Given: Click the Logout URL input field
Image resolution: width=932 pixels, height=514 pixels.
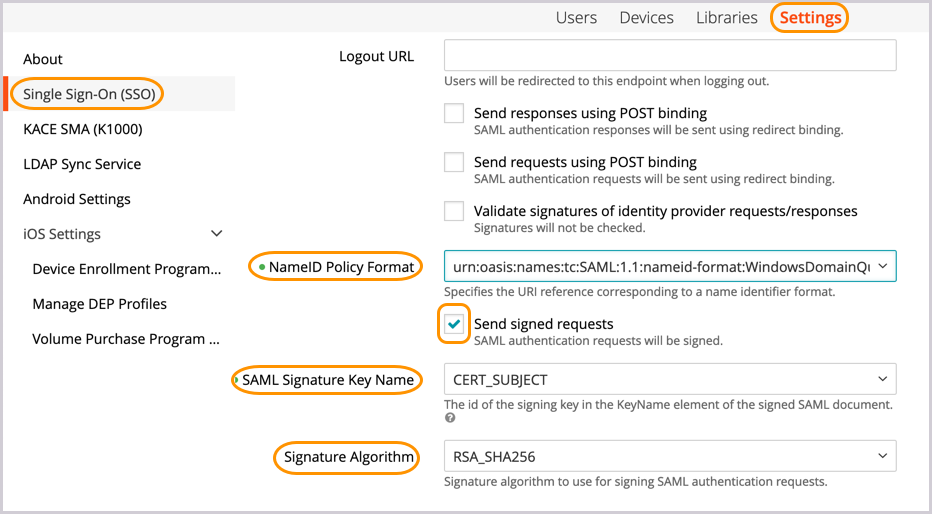Looking at the screenshot, I should point(670,56).
